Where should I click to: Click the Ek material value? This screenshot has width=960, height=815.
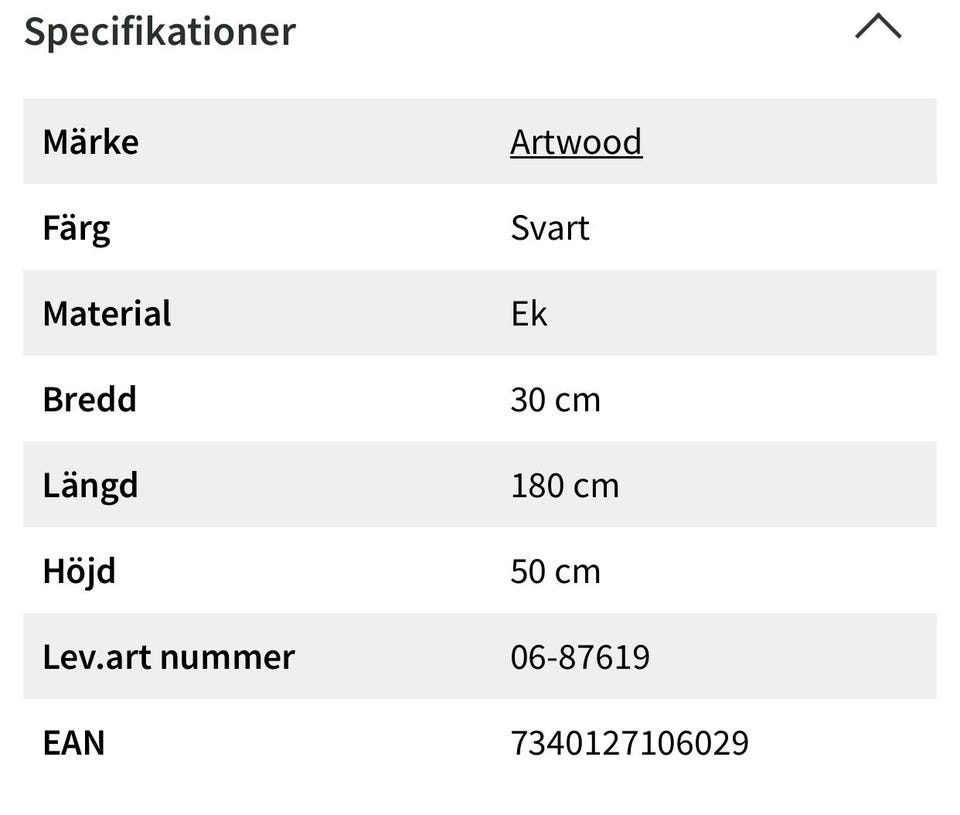point(528,313)
